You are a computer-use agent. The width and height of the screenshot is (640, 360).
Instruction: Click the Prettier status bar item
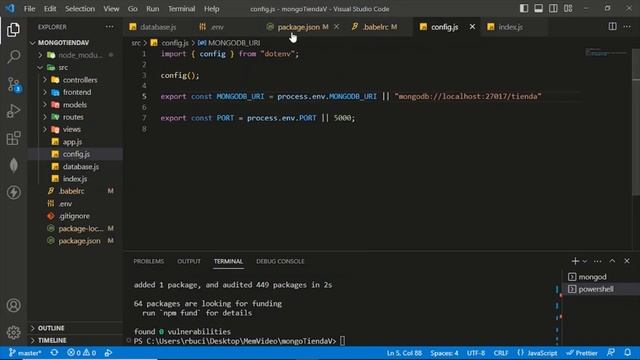point(582,353)
